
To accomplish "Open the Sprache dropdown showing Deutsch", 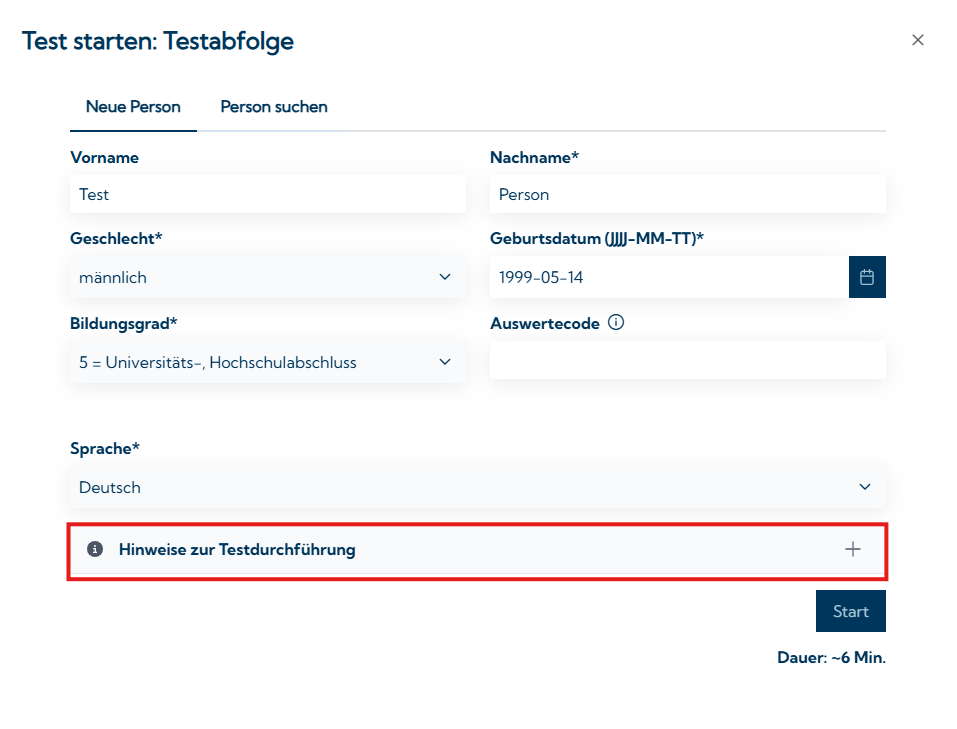I will coord(460,487).
